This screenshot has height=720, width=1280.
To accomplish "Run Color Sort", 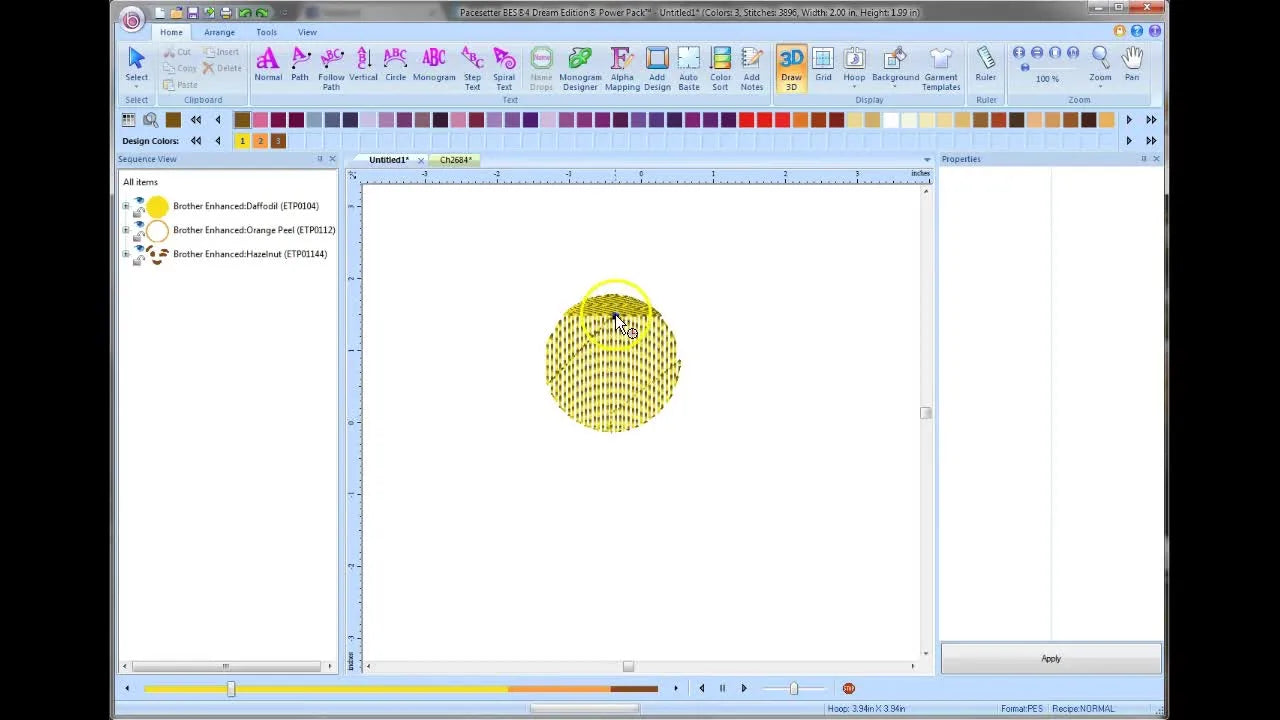I will coord(720,69).
